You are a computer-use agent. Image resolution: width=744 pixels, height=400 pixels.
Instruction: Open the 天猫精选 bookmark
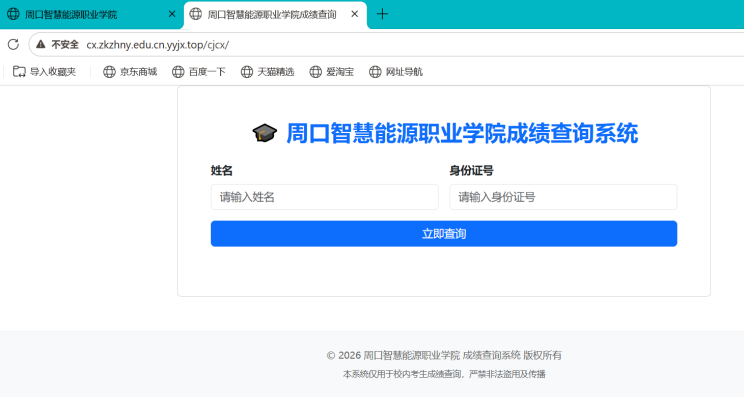[268, 72]
